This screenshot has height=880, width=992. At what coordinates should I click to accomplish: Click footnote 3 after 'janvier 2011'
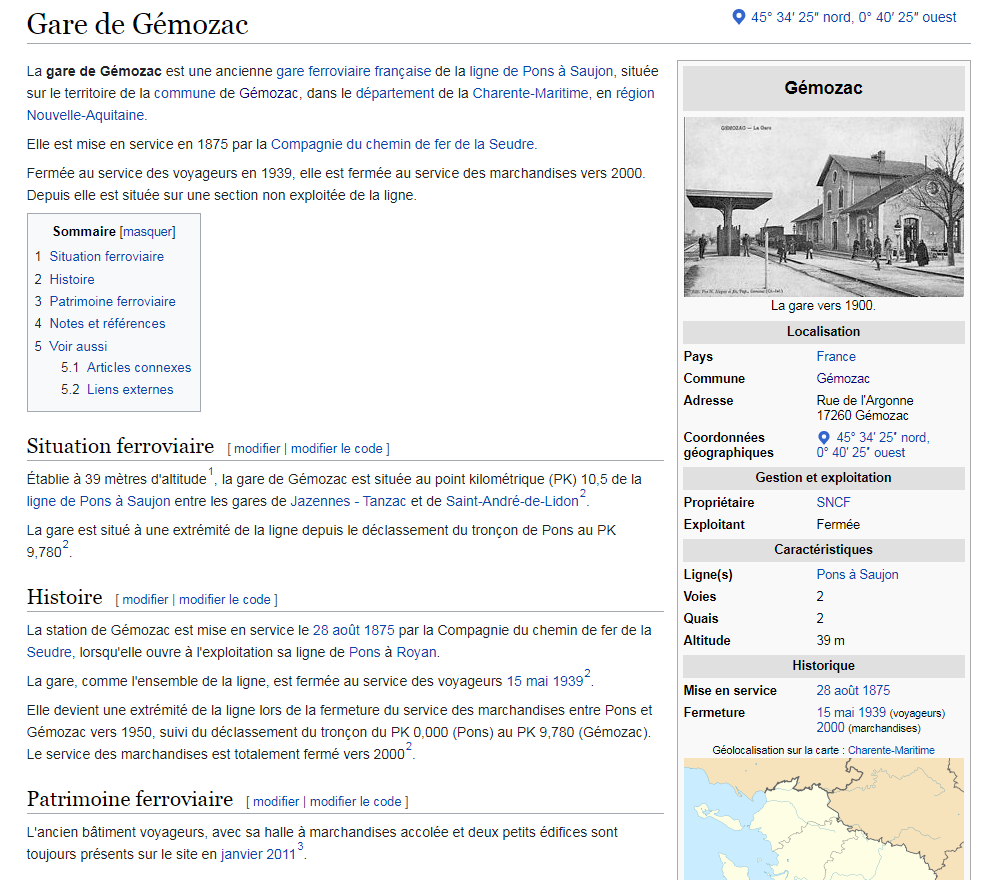click(x=300, y=846)
